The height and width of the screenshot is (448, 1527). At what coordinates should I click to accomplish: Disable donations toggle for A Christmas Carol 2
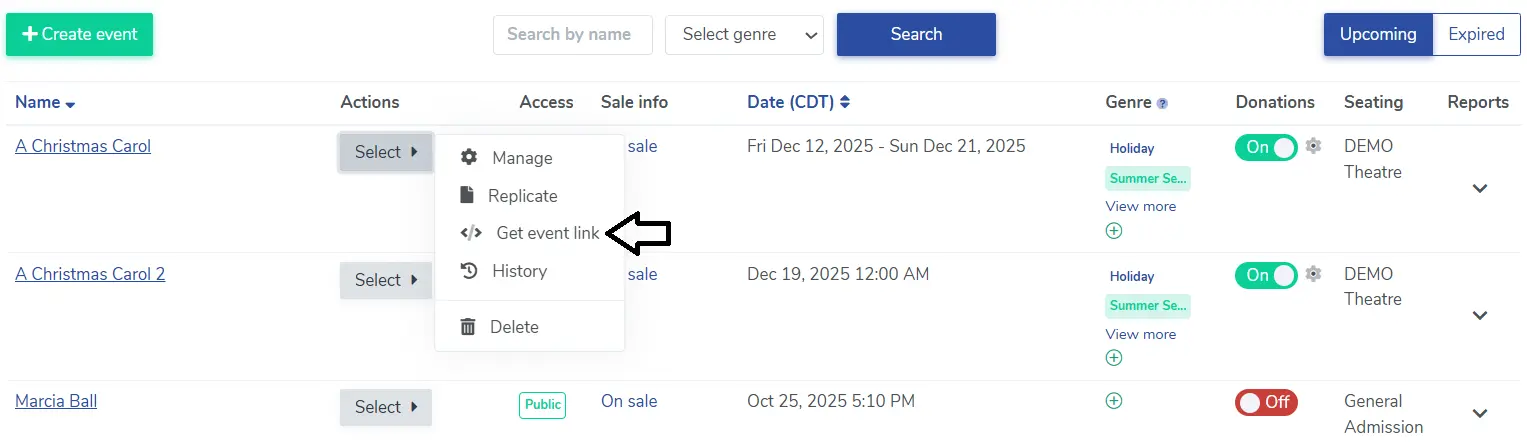(x=1266, y=275)
